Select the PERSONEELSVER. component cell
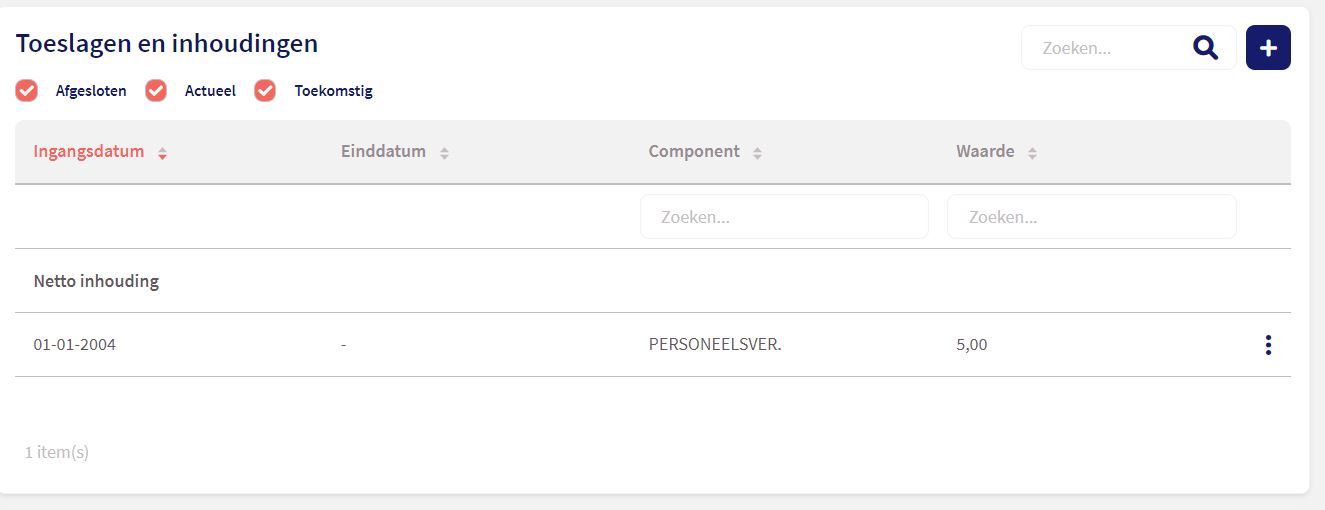Image resolution: width=1325 pixels, height=510 pixels. point(715,345)
